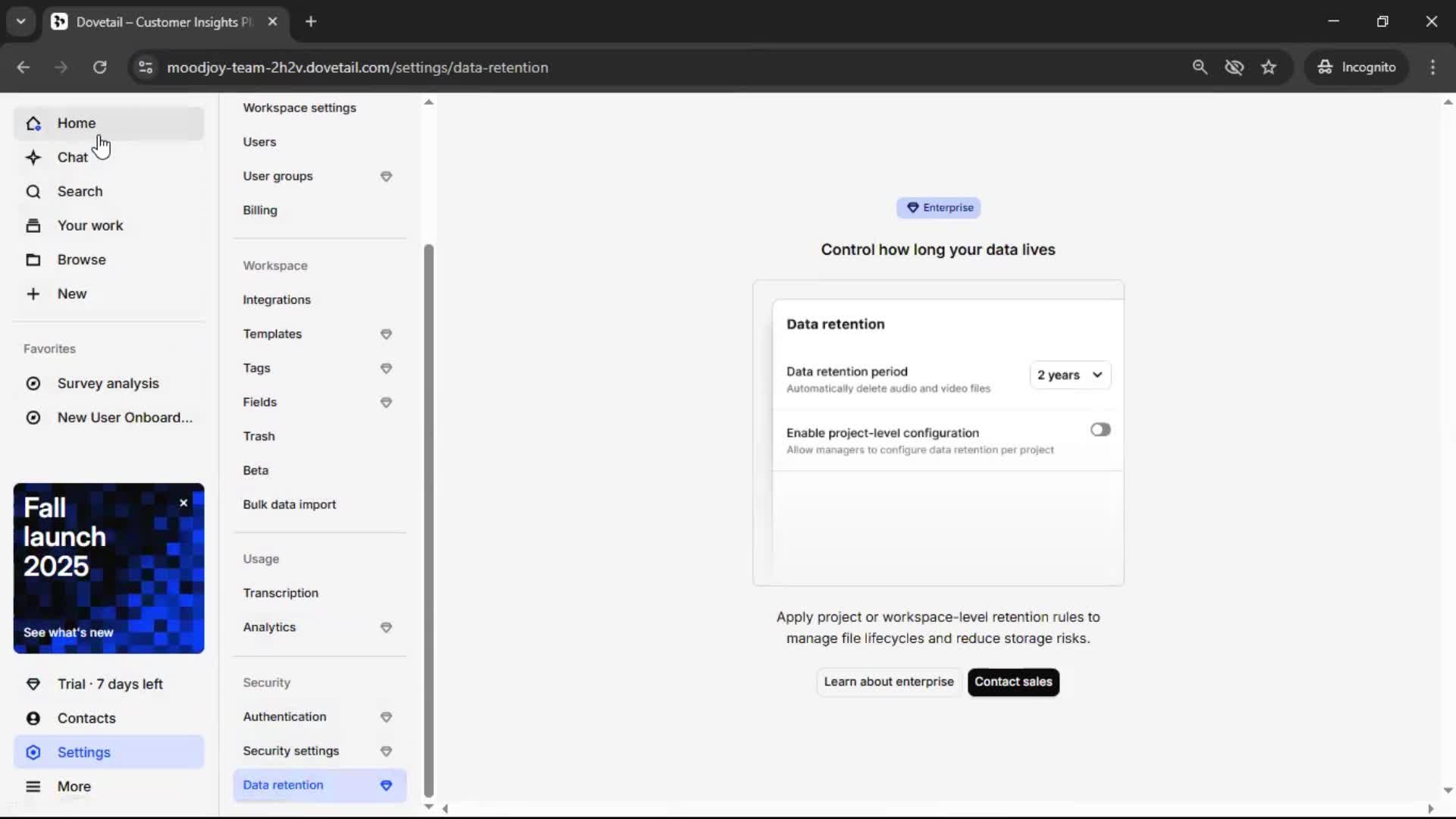Open browser tab search dropdown arrow
Image resolution: width=1456 pixels, height=819 pixels.
pyautogui.click(x=20, y=21)
